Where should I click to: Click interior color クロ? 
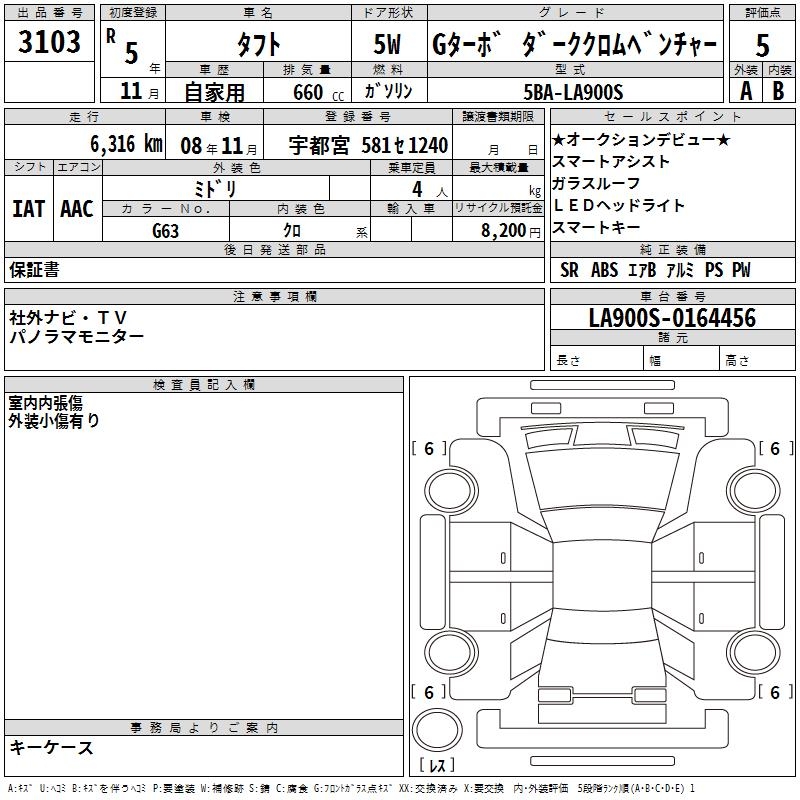click(x=292, y=230)
